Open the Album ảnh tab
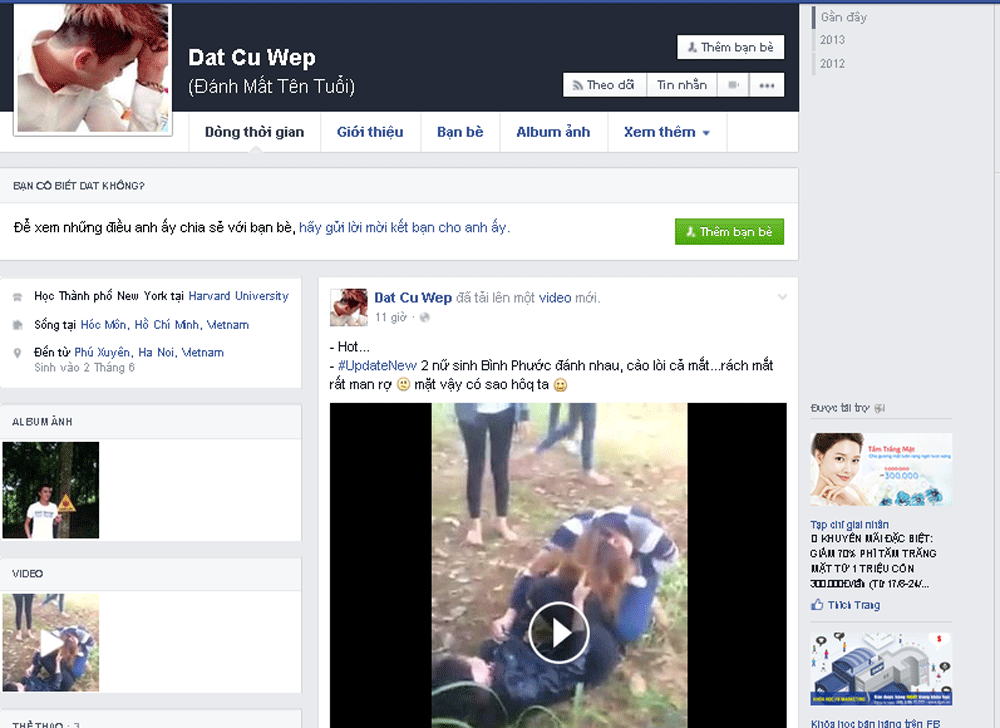The height and width of the screenshot is (728, 1000). pyautogui.click(x=553, y=132)
